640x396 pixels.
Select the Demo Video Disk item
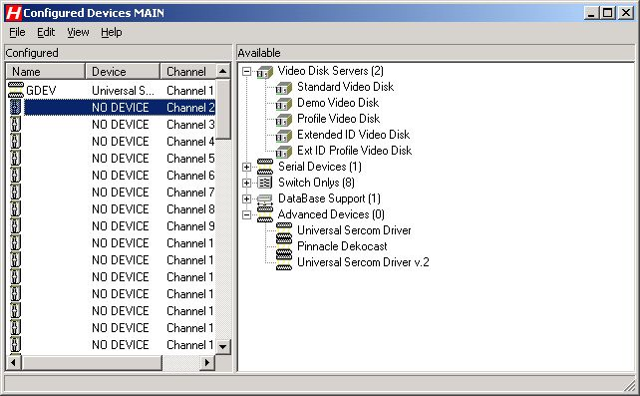pyautogui.click(x=338, y=103)
